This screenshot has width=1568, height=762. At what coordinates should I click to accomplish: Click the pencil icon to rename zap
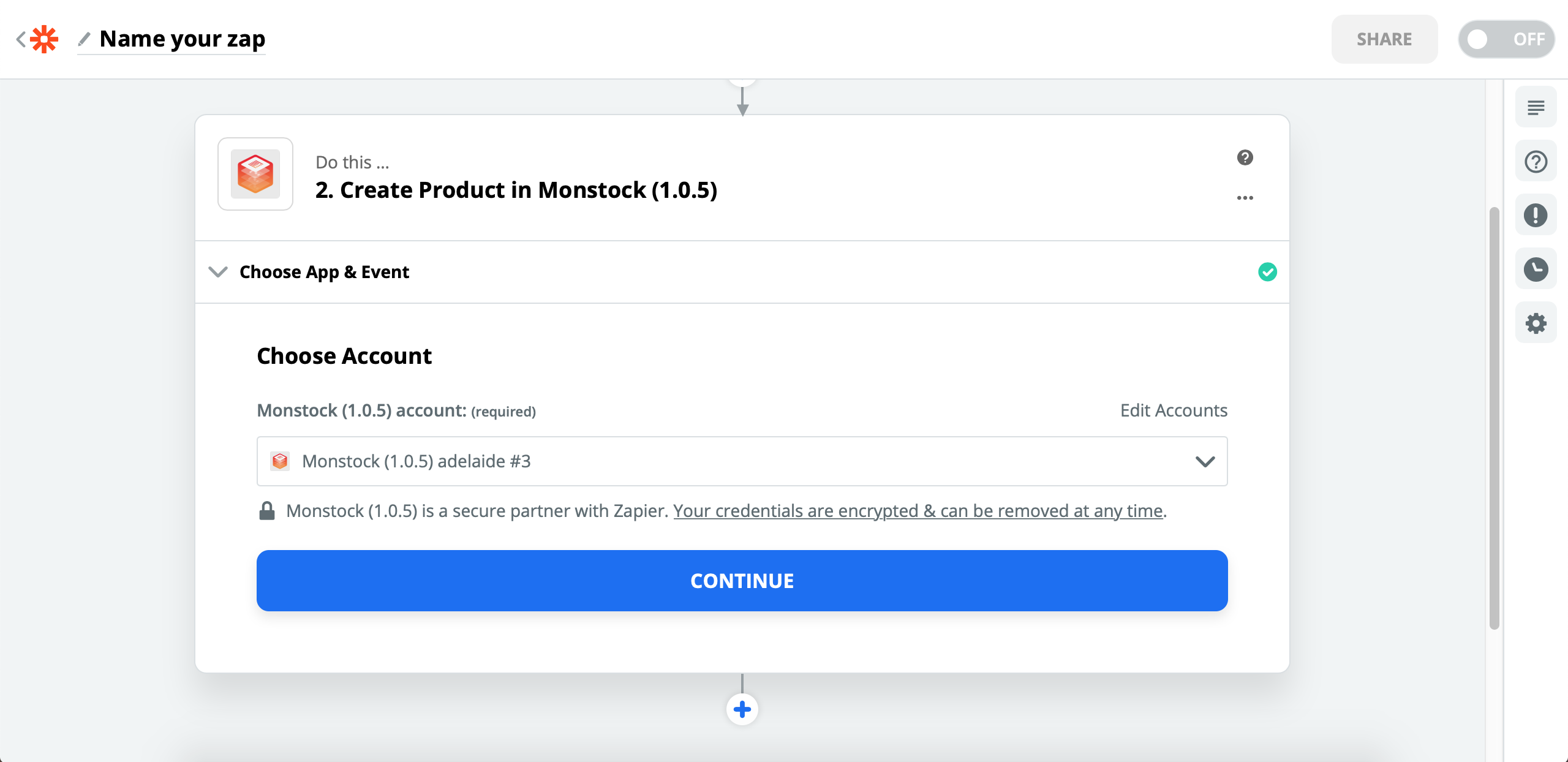85,39
